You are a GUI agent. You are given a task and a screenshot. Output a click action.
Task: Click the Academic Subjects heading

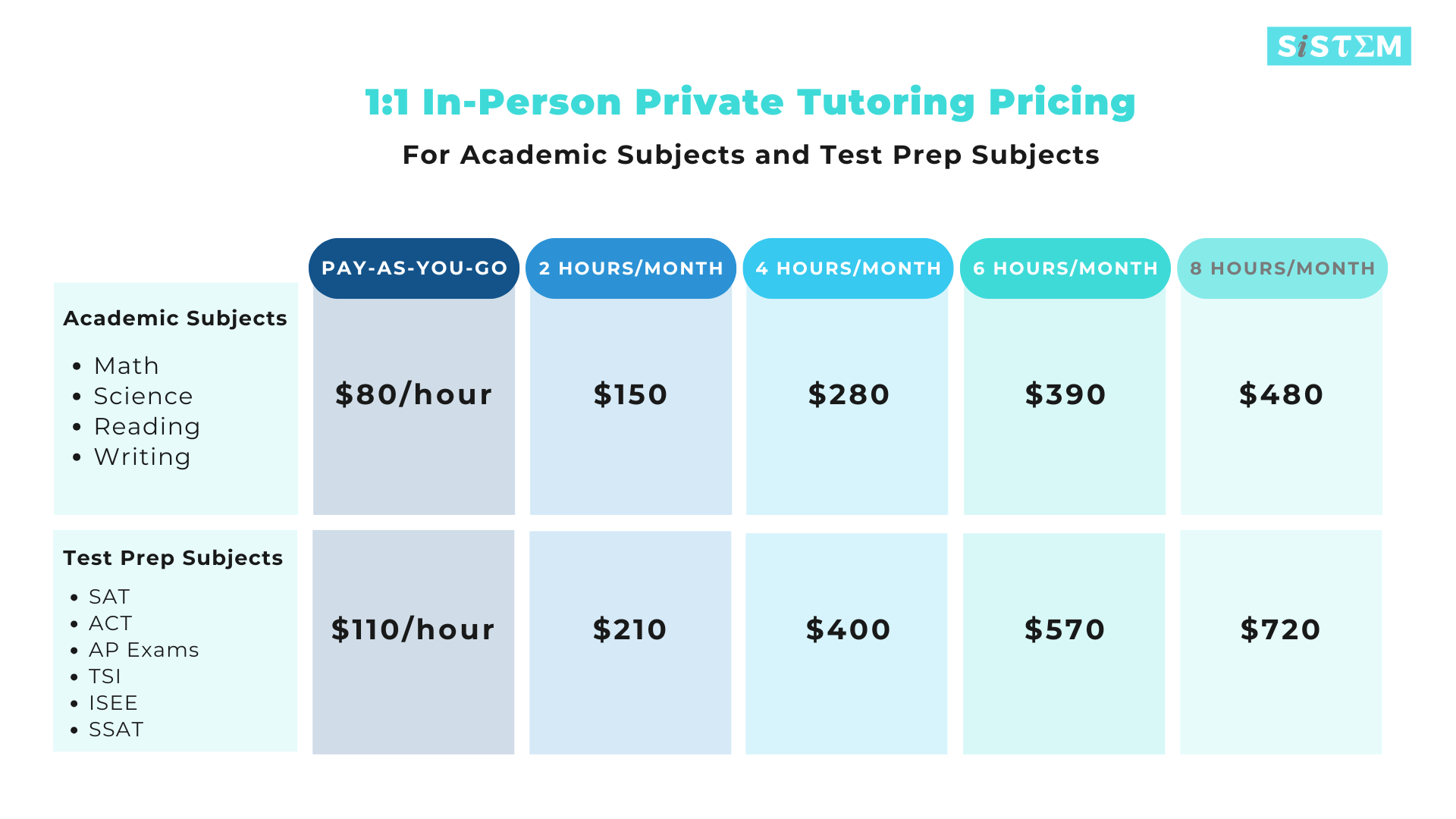175,318
